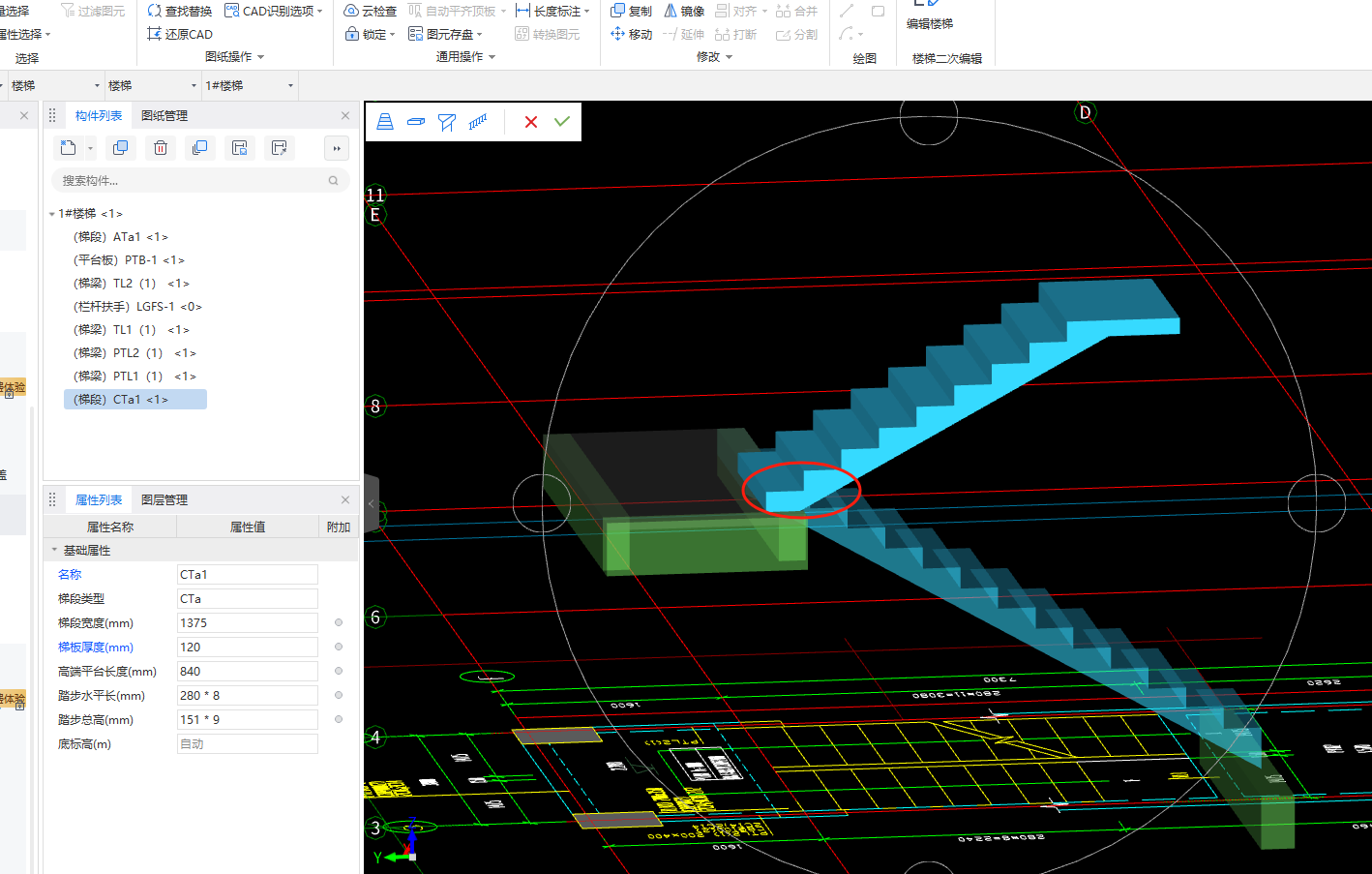Open 长度标注 length dimension tool

click(x=552, y=11)
